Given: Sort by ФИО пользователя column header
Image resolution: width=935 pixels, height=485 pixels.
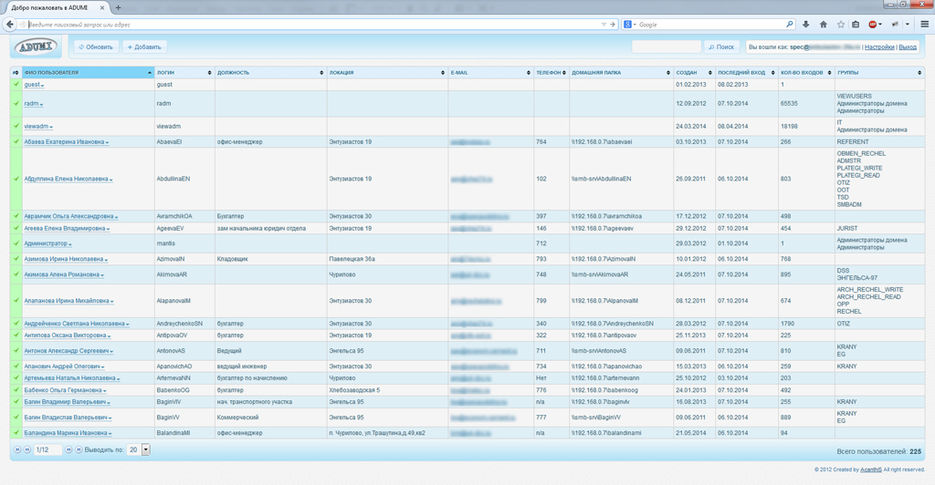Looking at the screenshot, I should (88, 73).
